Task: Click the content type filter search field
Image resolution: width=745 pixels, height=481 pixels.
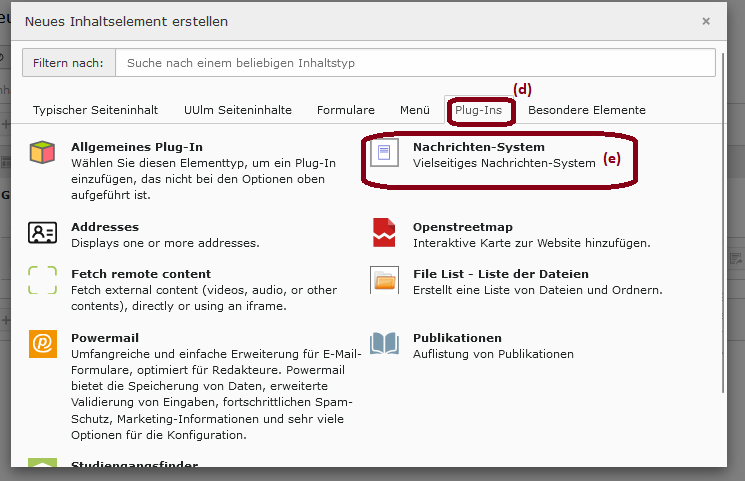Action: [x=415, y=63]
